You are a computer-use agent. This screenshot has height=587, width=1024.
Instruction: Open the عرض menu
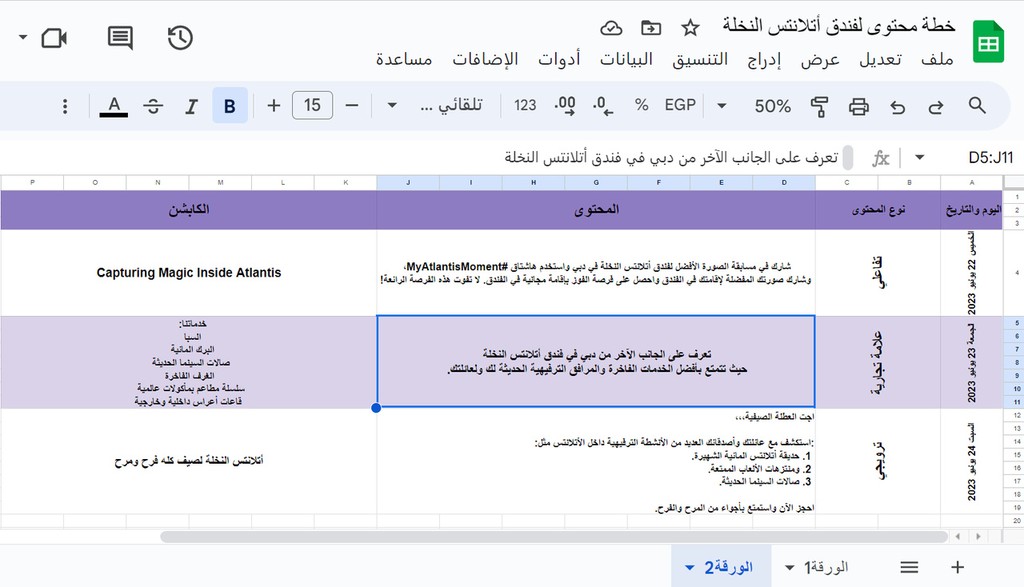pyautogui.click(x=820, y=59)
